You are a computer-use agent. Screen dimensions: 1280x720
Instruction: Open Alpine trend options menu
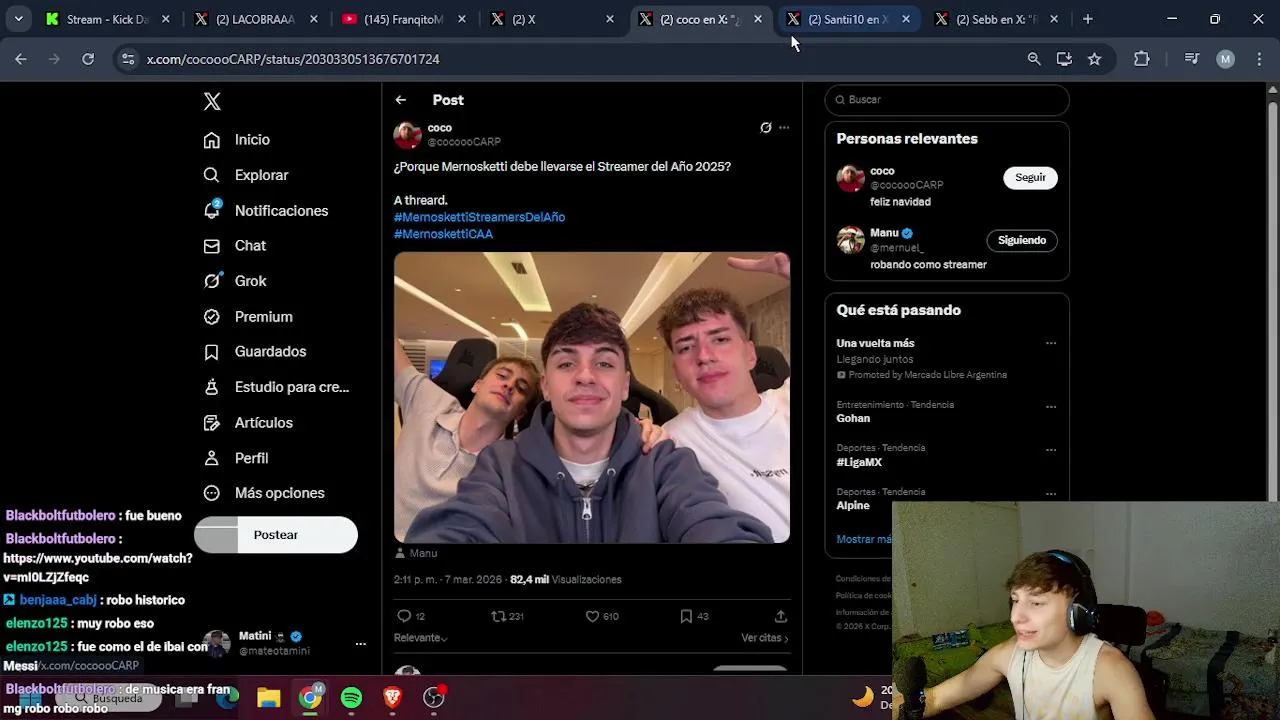(1051, 494)
